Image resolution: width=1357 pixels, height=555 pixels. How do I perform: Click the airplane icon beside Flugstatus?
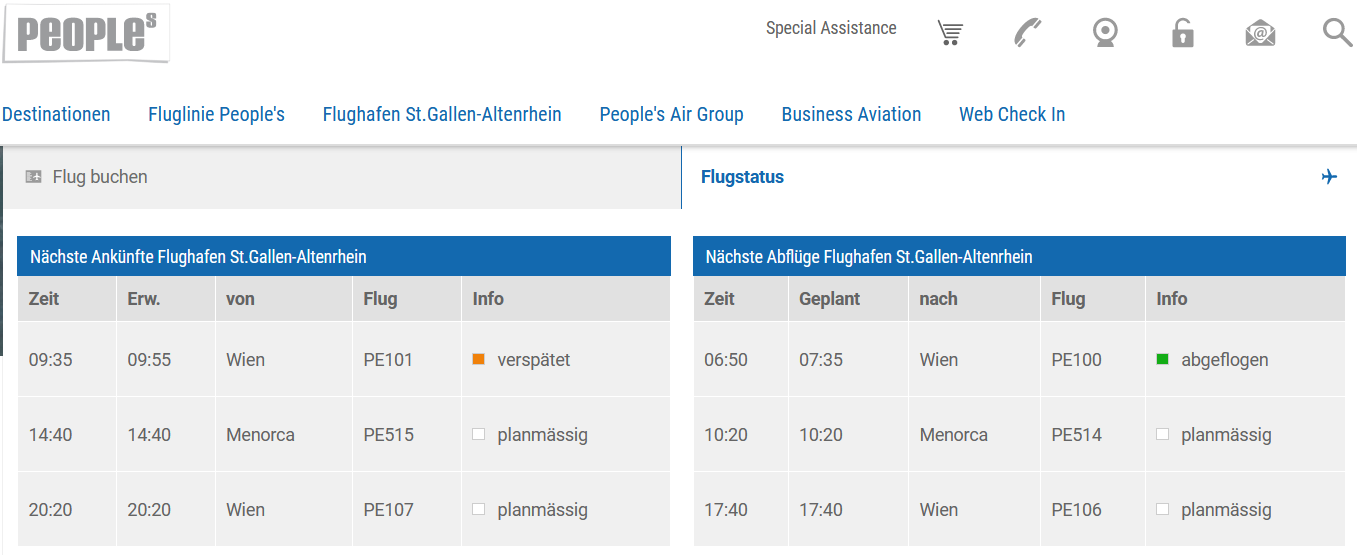click(x=1329, y=177)
